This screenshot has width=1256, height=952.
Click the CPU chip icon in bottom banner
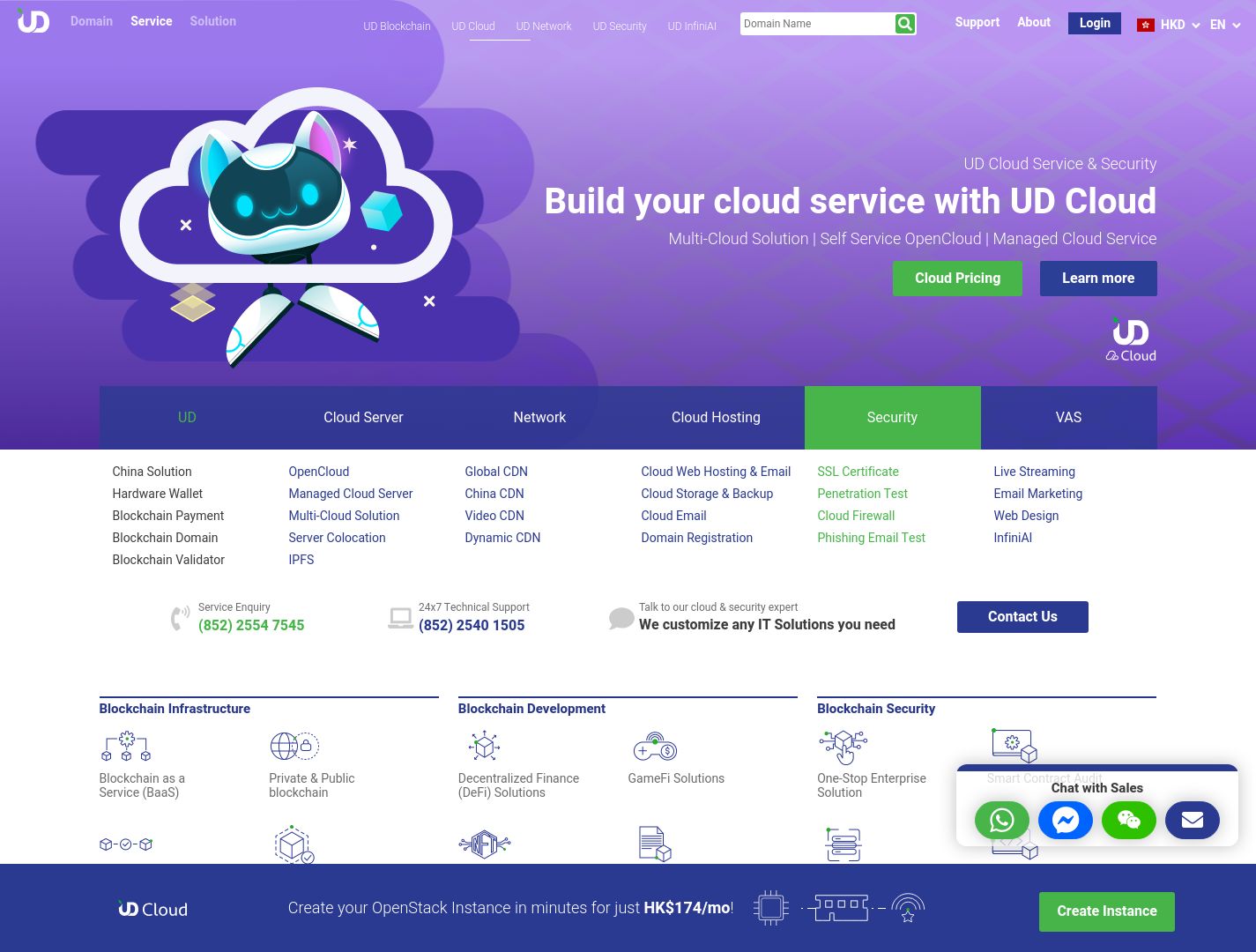click(770, 908)
